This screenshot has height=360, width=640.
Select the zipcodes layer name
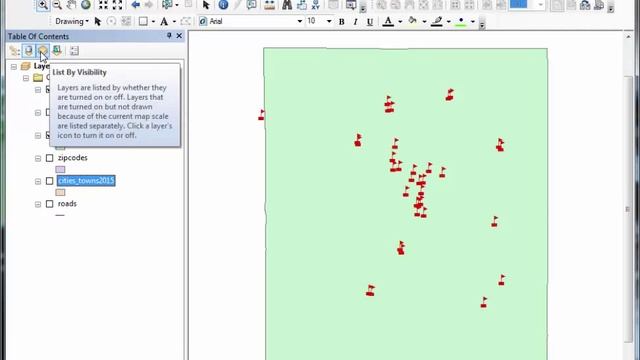click(x=73, y=158)
